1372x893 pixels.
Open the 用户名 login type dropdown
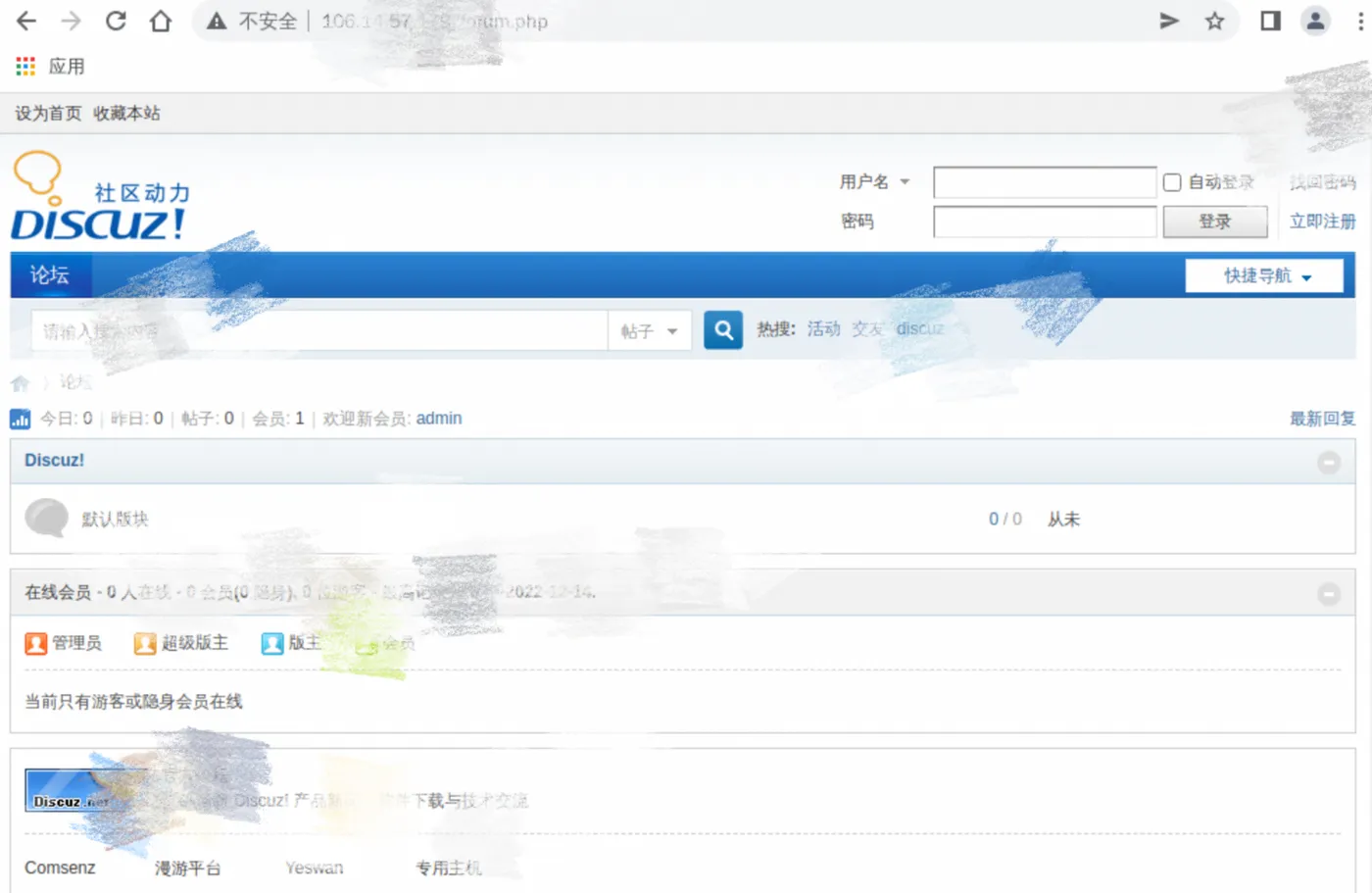click(874, 182)
